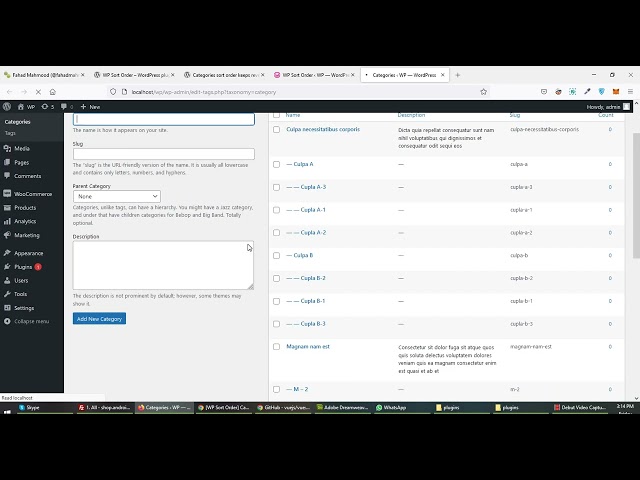Open the Cupla B-1 category link
Viewport: 640px width, 480px height.
tap(313, 301)
